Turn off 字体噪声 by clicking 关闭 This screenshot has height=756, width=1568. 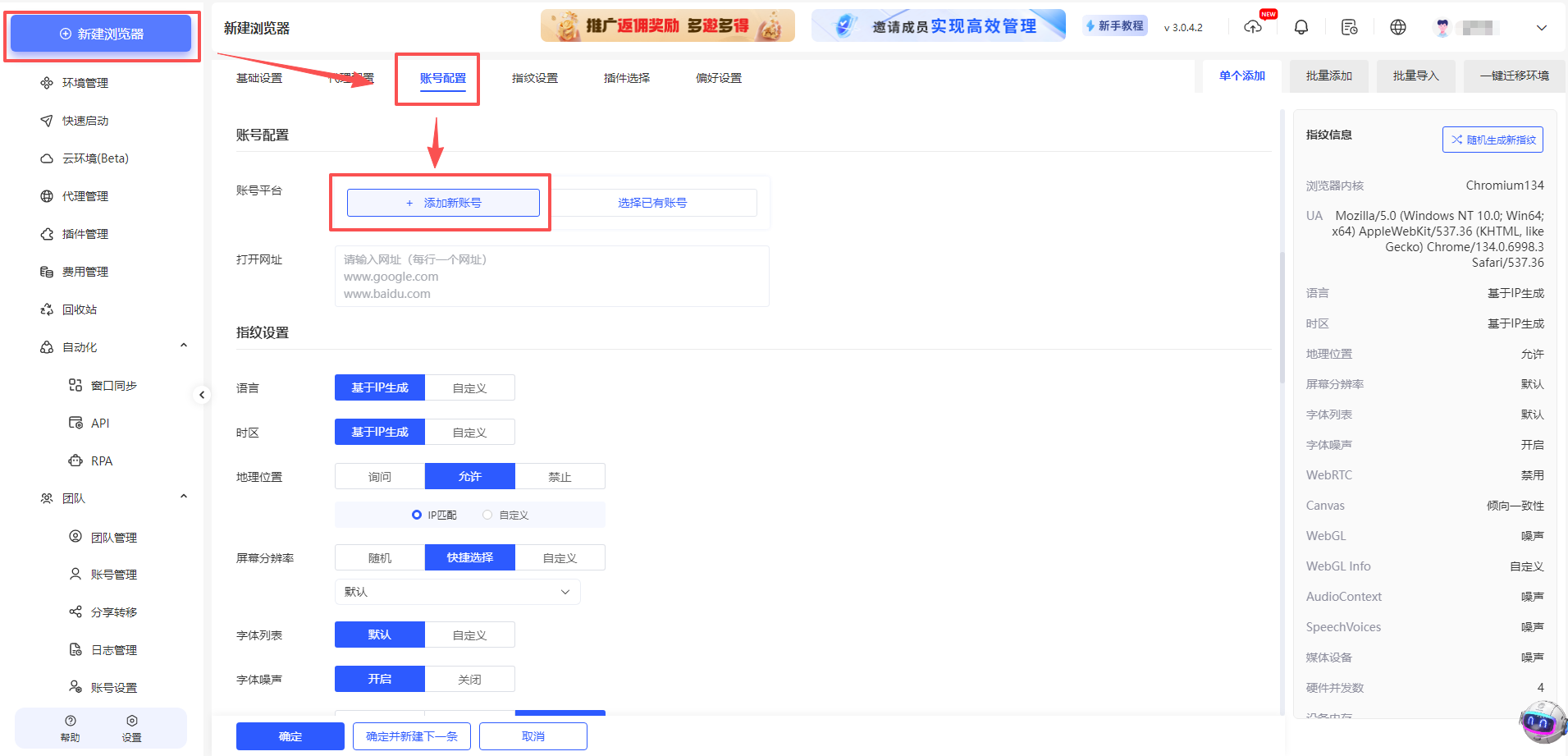(x=469, y=678)
